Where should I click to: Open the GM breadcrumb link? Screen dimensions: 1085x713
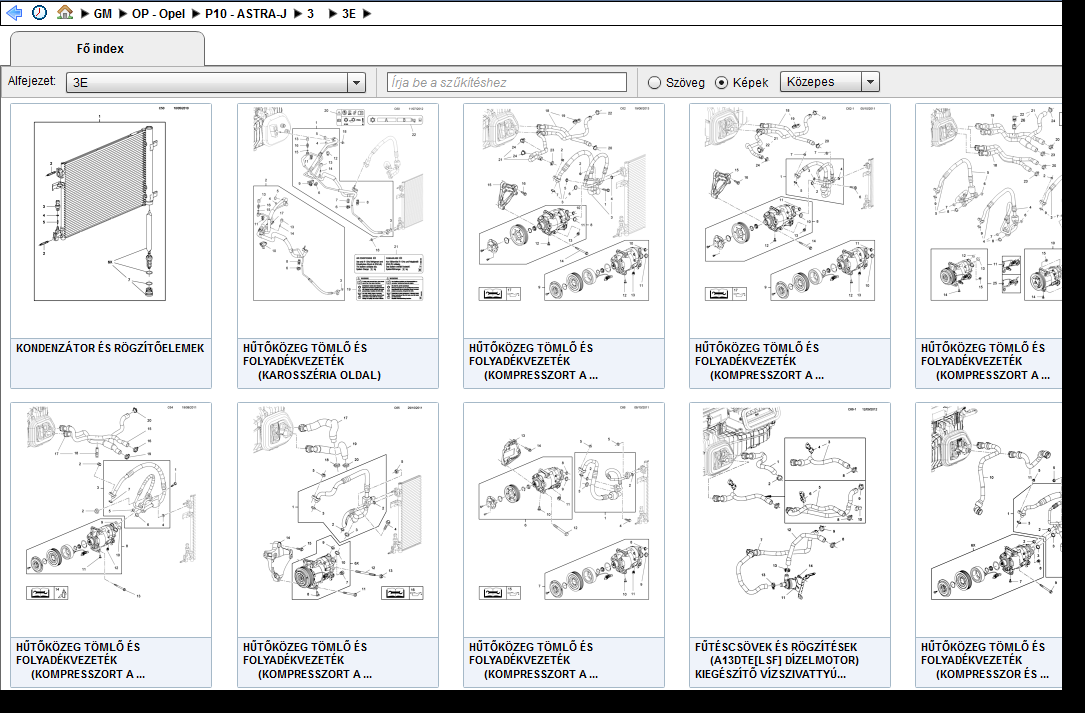(102, 14)
